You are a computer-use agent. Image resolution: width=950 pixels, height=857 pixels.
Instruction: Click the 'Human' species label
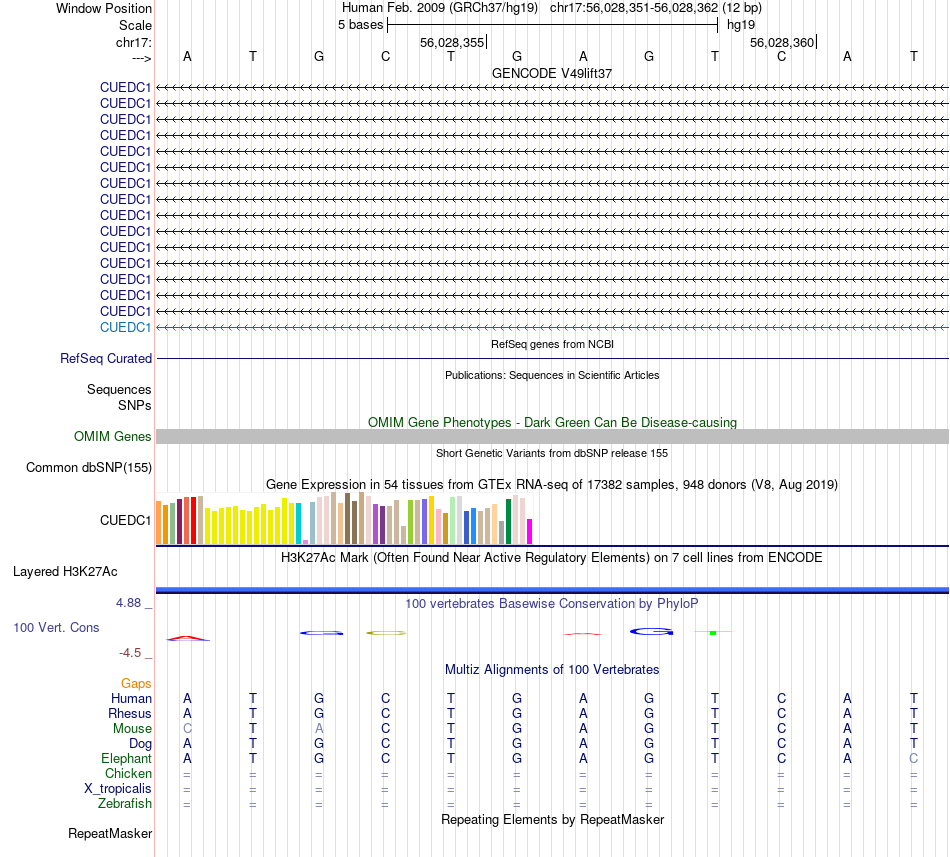(131, 698)
